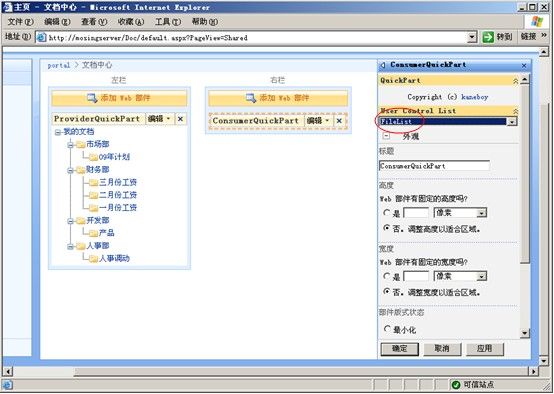This screenshot has width=554, height=394.
Task: Select the 市场部 folder label
Action: point(98,144)
